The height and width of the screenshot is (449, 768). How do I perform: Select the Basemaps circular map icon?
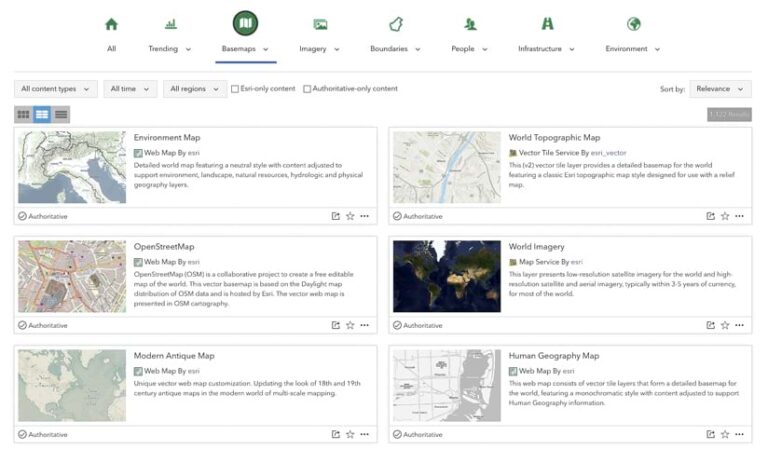click(245, 23)
